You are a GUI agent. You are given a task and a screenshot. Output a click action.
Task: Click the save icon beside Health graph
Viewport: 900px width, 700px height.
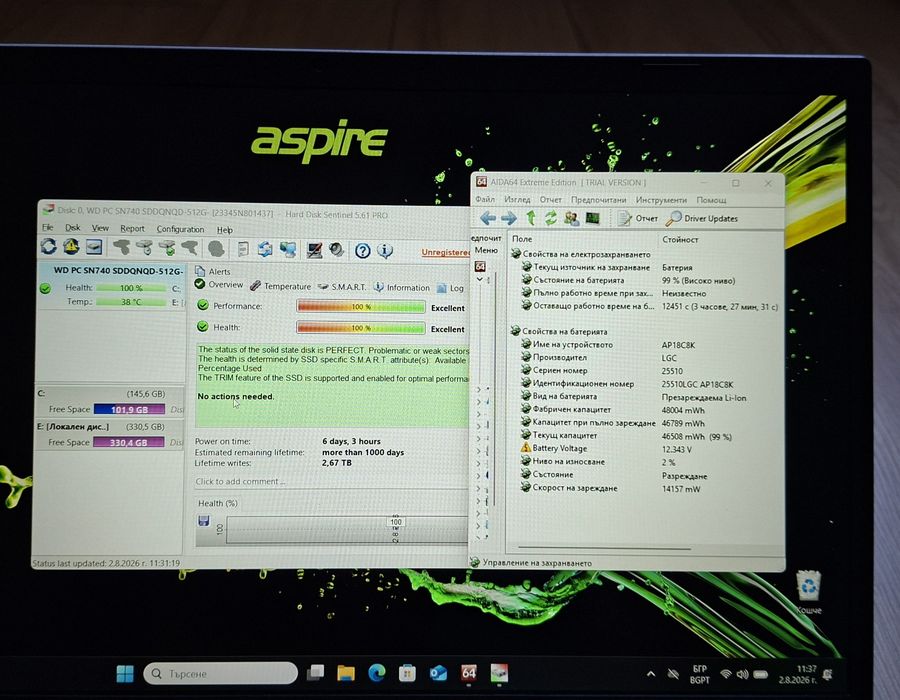click(203, 520)
